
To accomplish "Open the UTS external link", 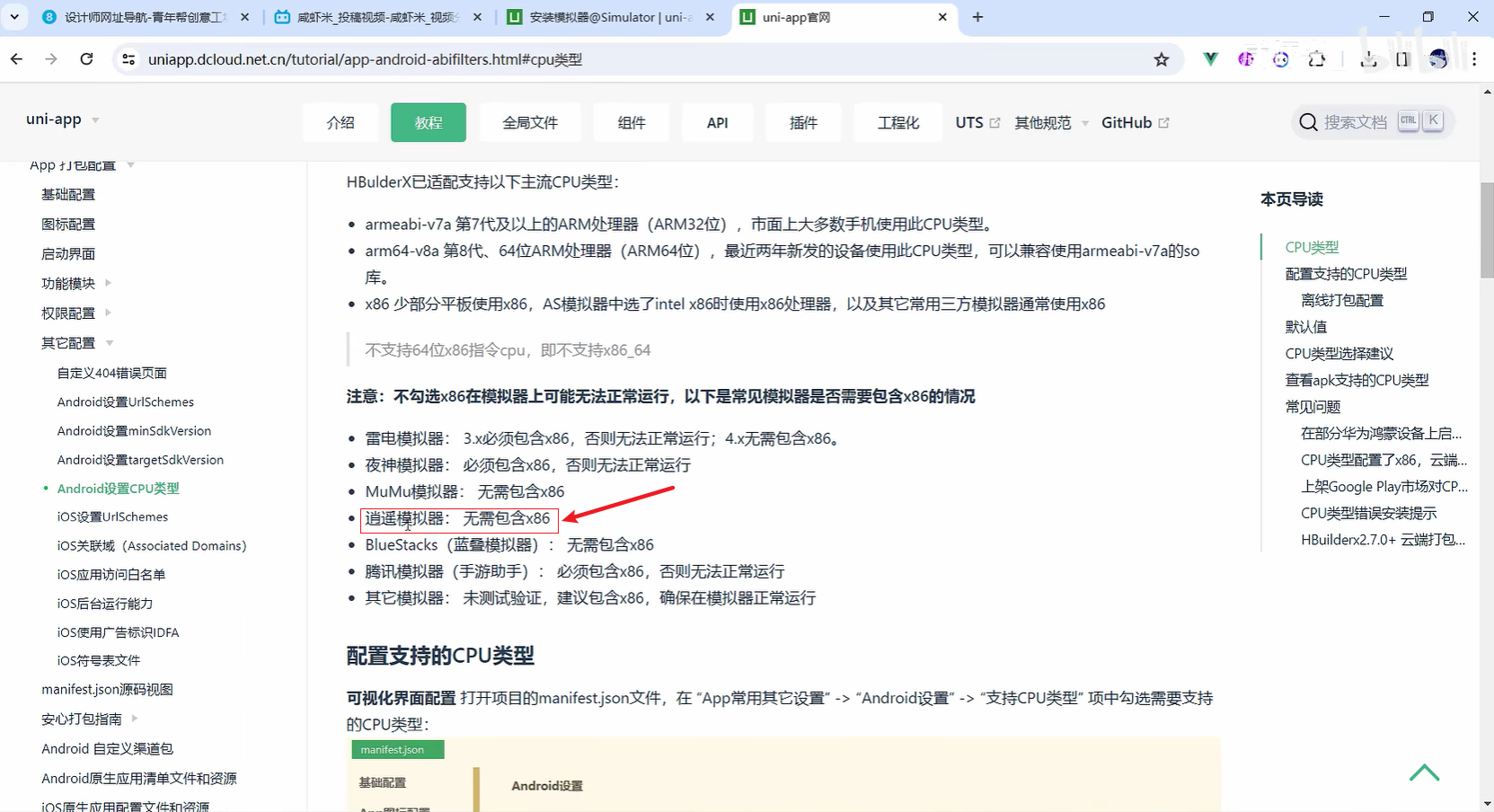I will [x=977, y=122].
